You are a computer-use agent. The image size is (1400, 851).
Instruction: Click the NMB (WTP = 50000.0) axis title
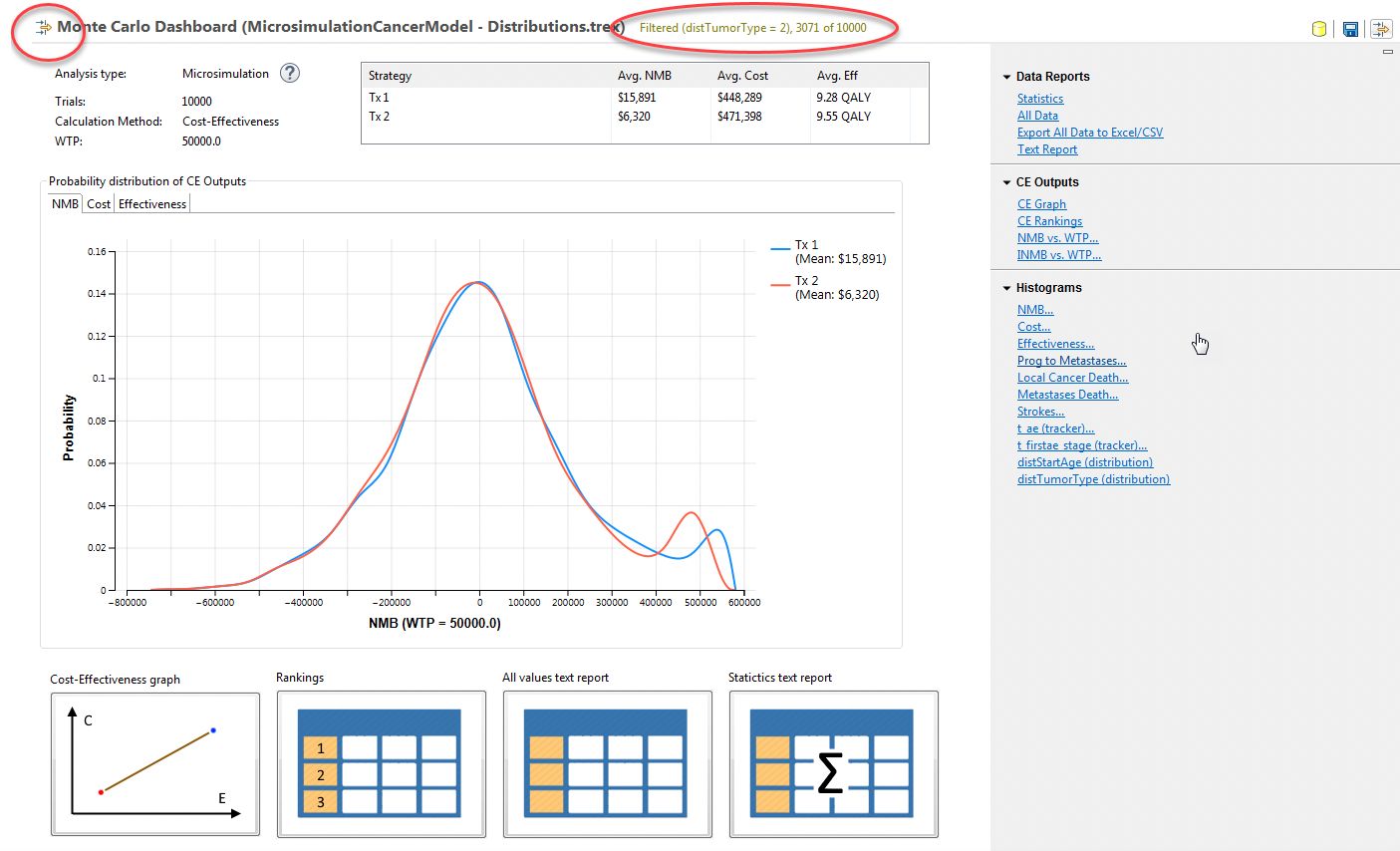pos(434,623)
